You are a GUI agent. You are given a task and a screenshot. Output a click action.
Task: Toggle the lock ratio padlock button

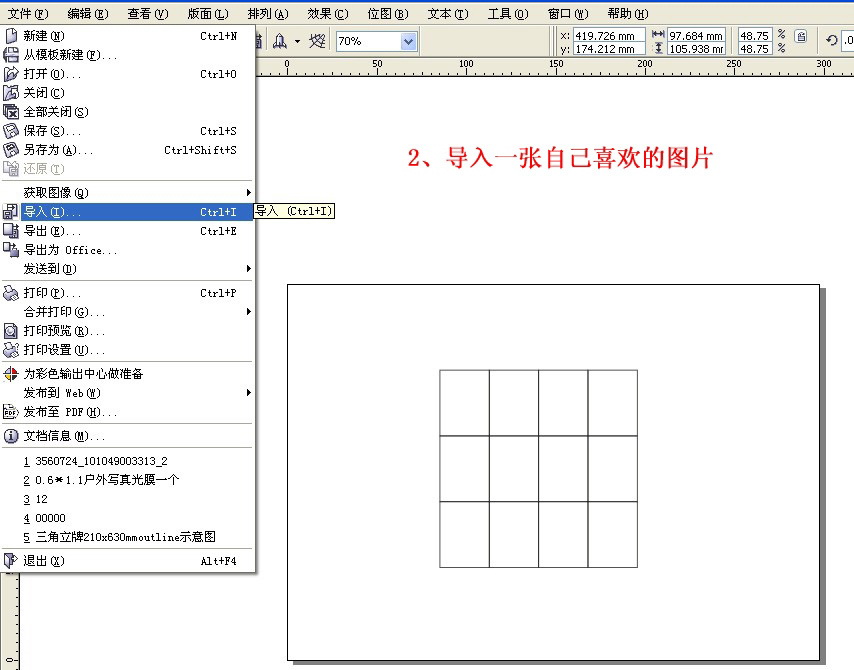click(800, 36)
